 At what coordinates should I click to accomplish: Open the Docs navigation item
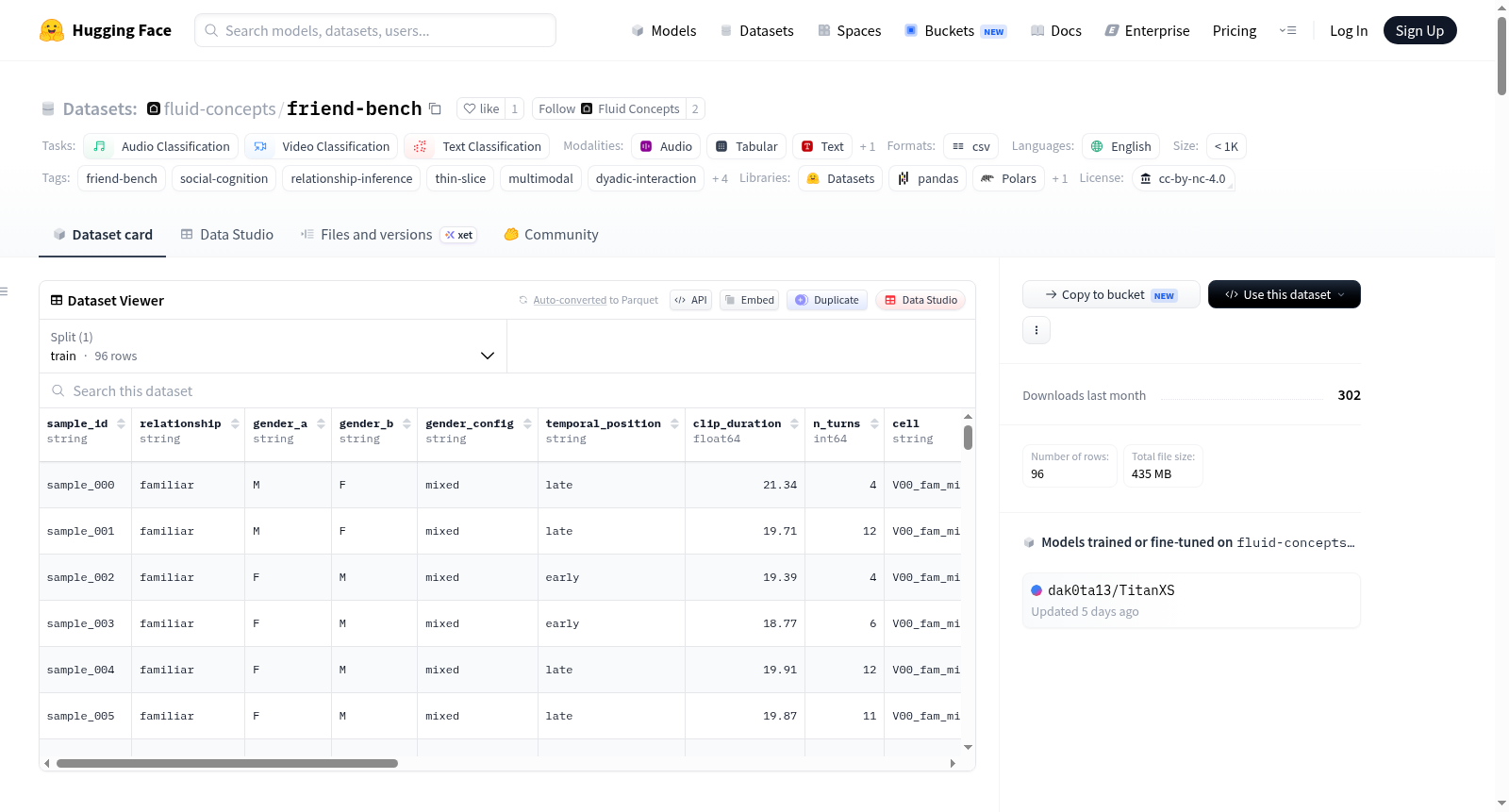tap(1055, 30)
